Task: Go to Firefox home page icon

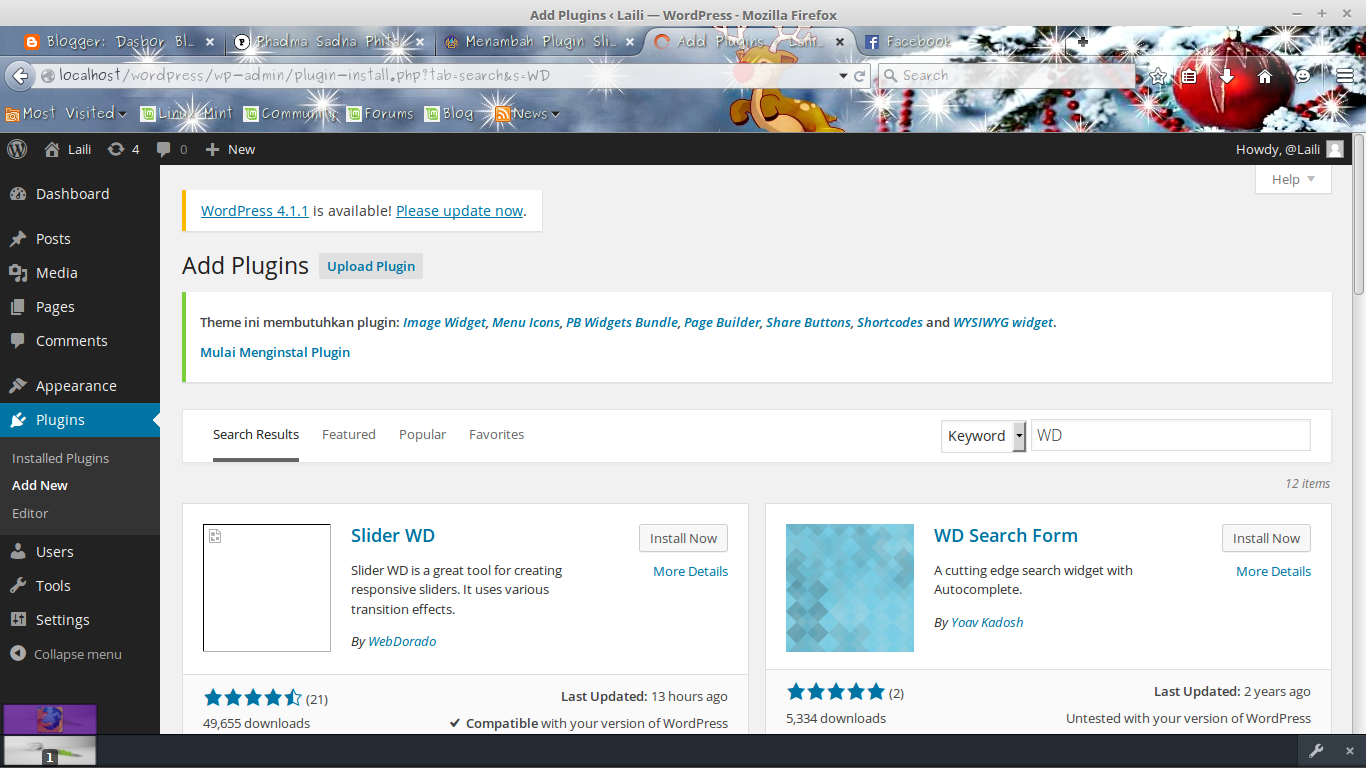Action: point(1265,76)
